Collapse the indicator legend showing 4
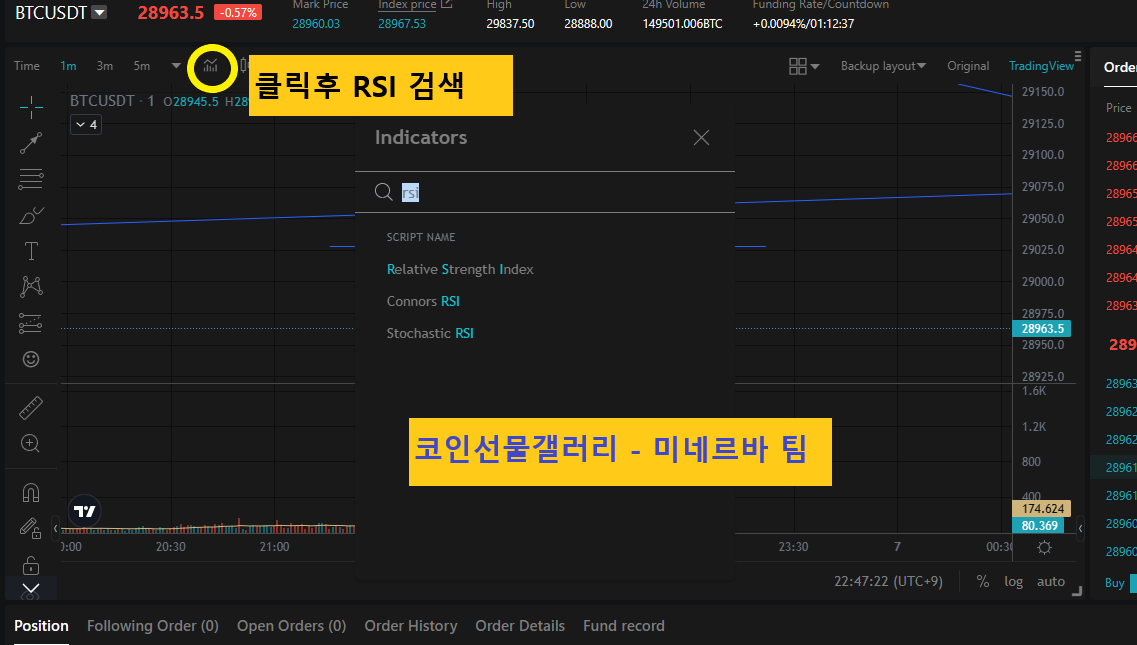Viewport: 1137px width, 645px height. click(x=86, y=125)
